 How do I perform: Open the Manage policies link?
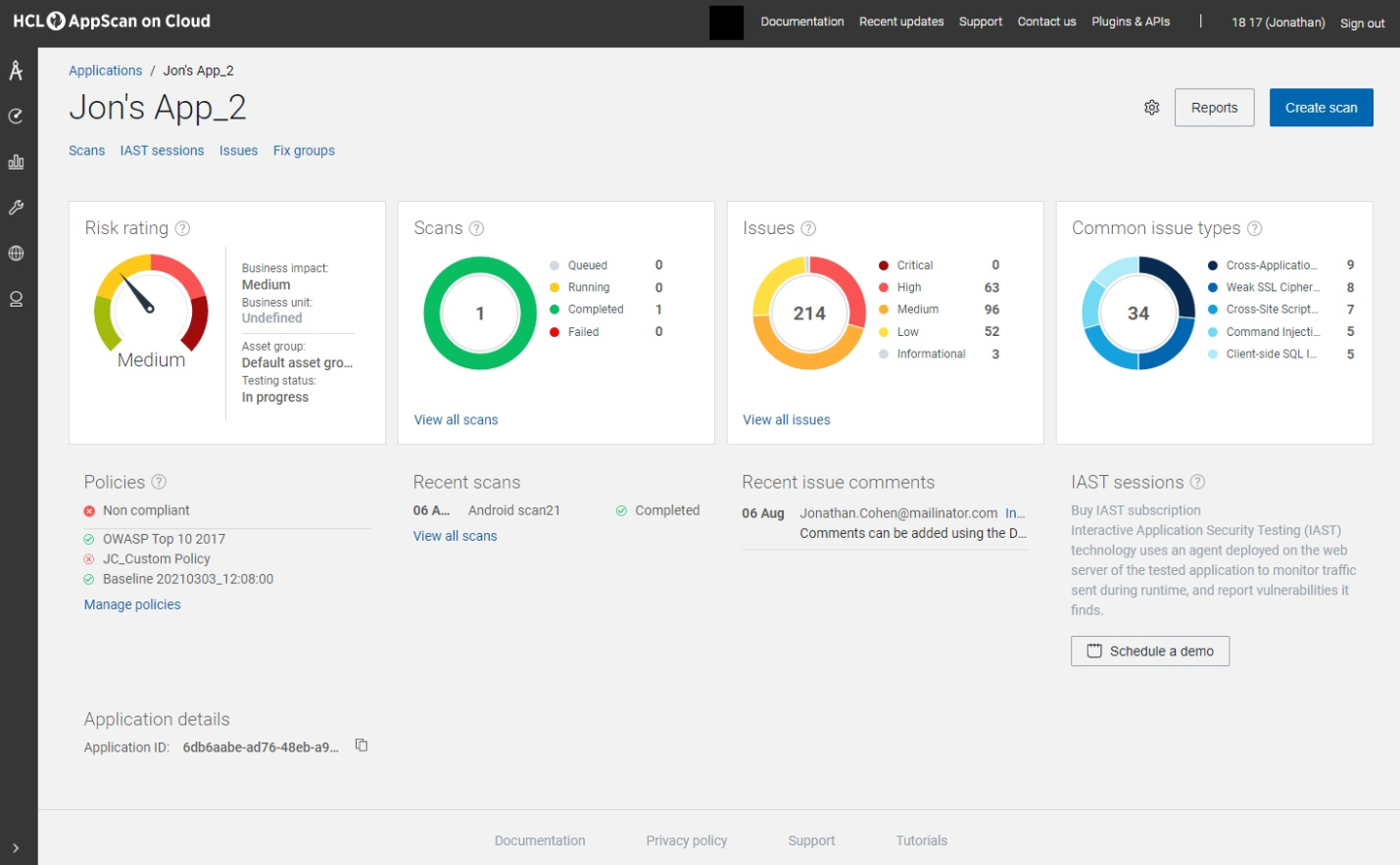(x=132, y=605)
